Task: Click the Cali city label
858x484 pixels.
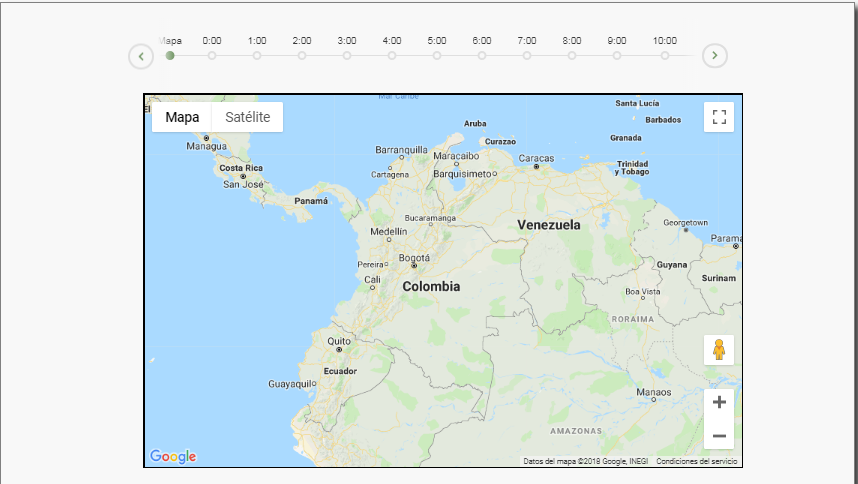Action: 372,279
